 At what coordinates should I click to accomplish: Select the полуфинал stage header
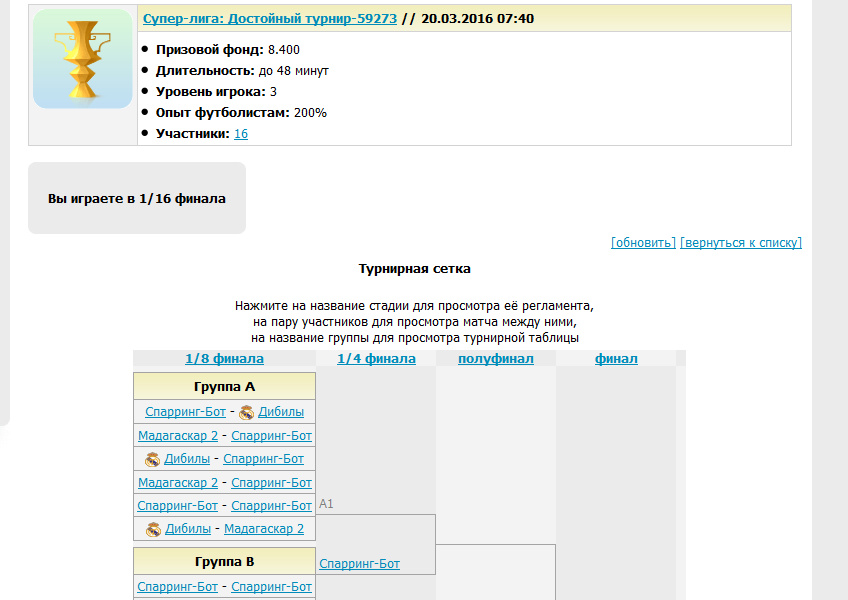click(x=496, y=359)
